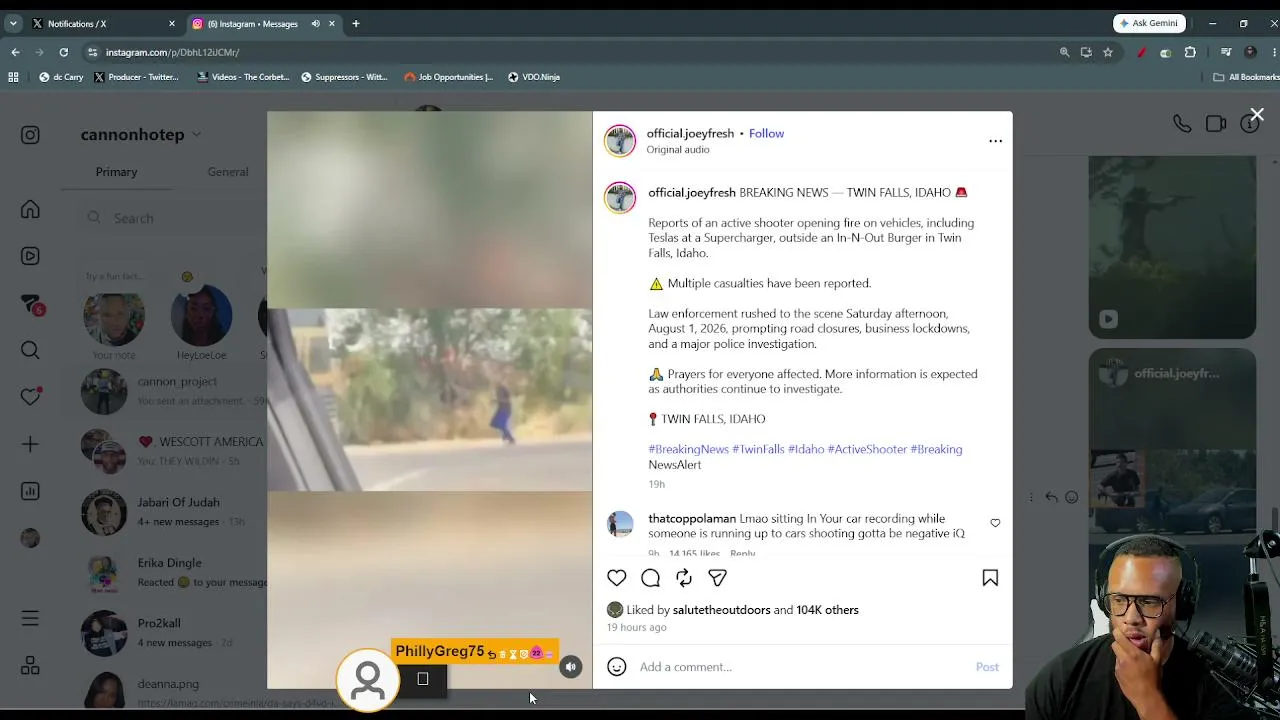The height and width of the screenshot is (720, 1280).
Task: Click the address bar URL
Action: [x=172, y=52]
